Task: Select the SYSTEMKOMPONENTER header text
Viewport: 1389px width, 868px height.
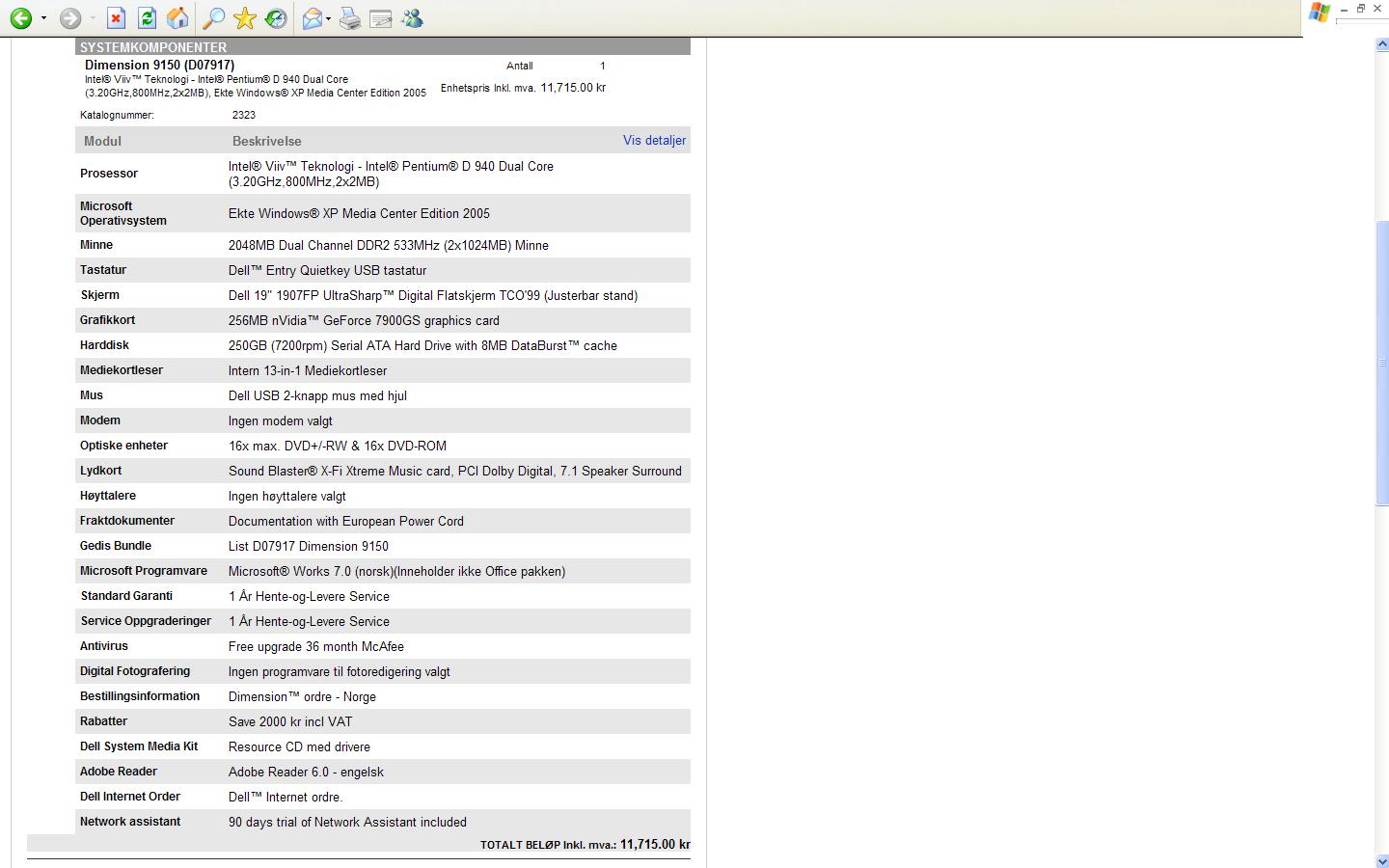Action: [x=153, y=47]
